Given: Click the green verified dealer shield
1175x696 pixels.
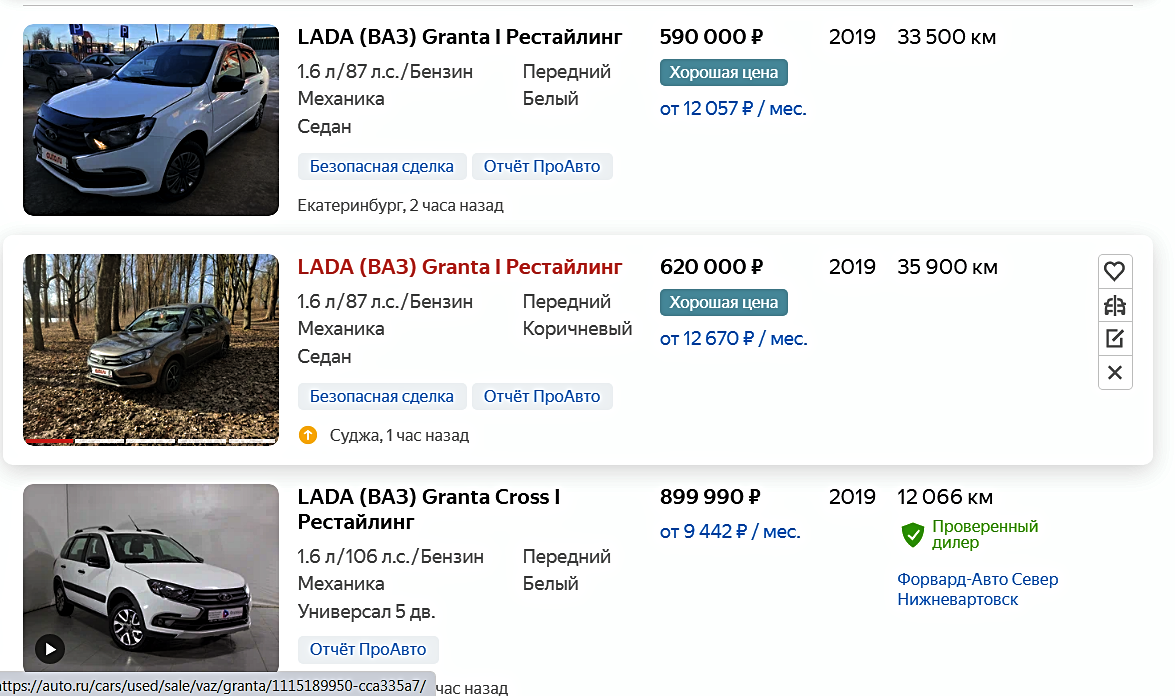Looking at the screenshot, I should (x=912, y=535).
